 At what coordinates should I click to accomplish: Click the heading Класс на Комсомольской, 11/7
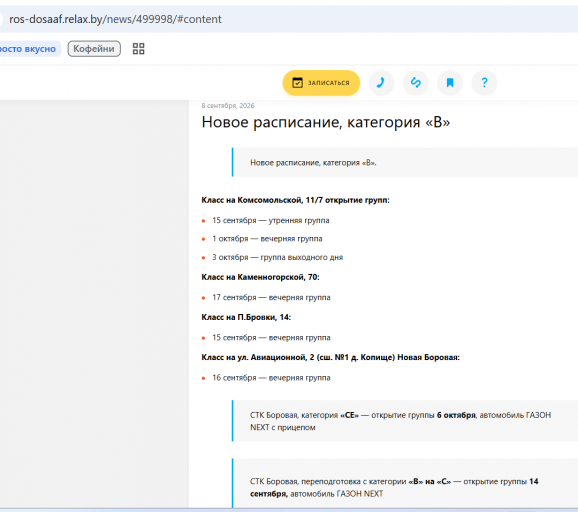(295, 200)
